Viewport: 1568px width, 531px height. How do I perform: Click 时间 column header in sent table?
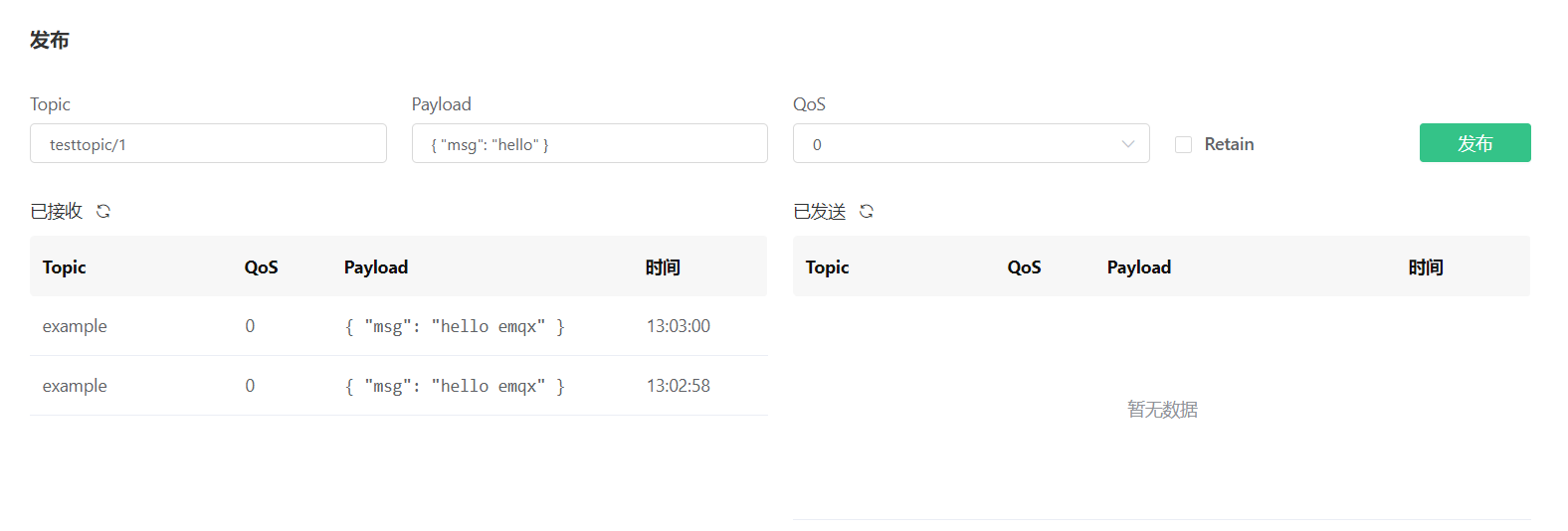click(x=1426, y=267)
